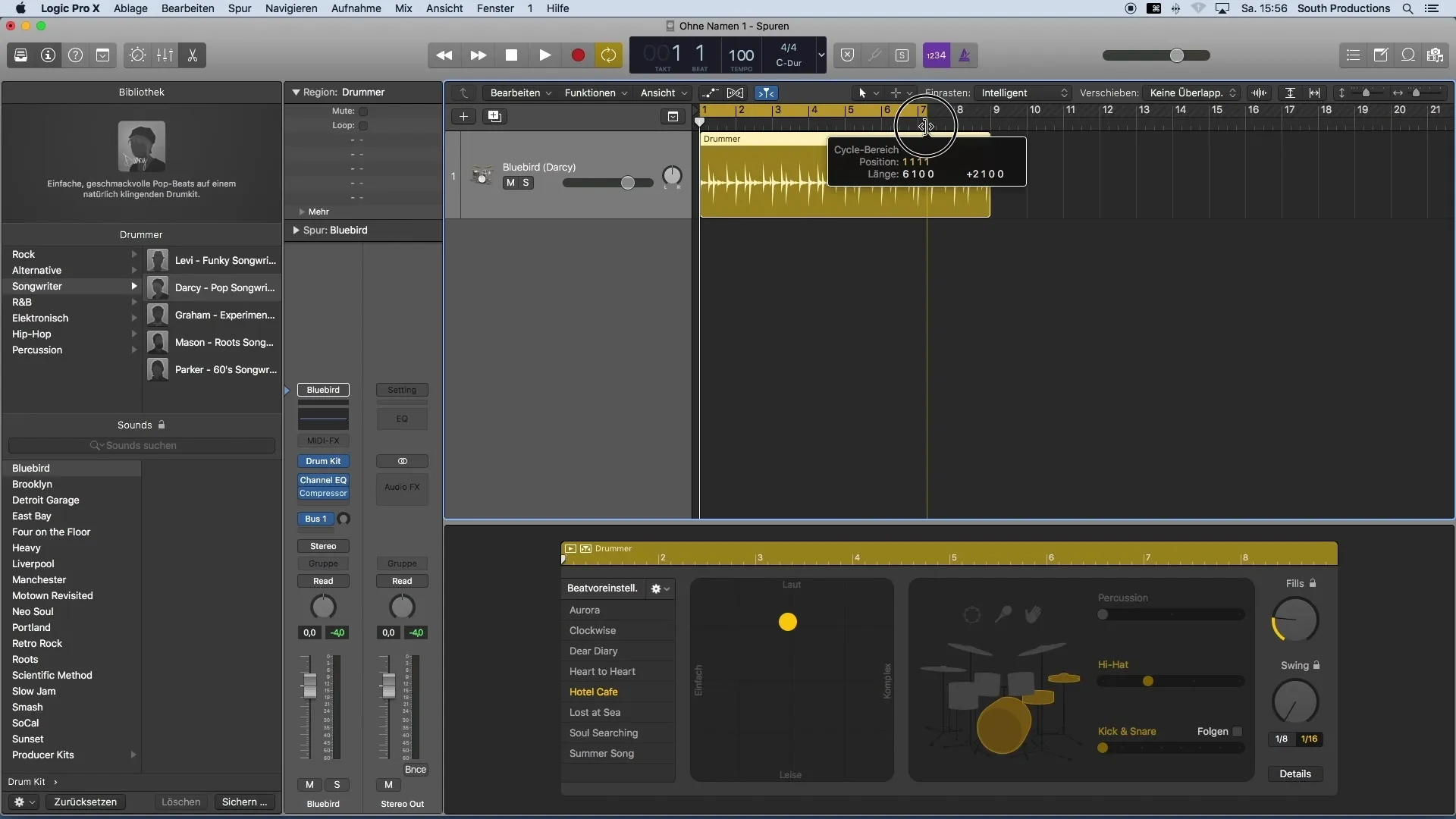Click the Smart Controls icon

[x=136, y=55]
